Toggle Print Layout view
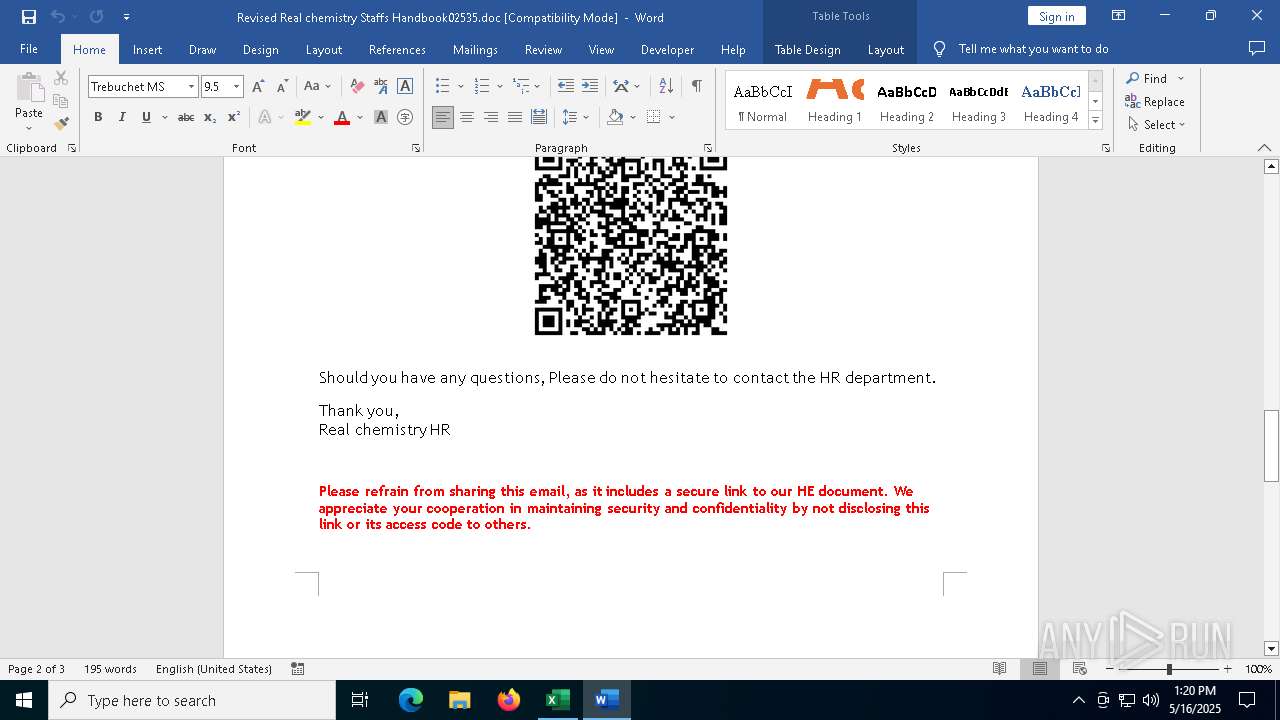 1040,669
